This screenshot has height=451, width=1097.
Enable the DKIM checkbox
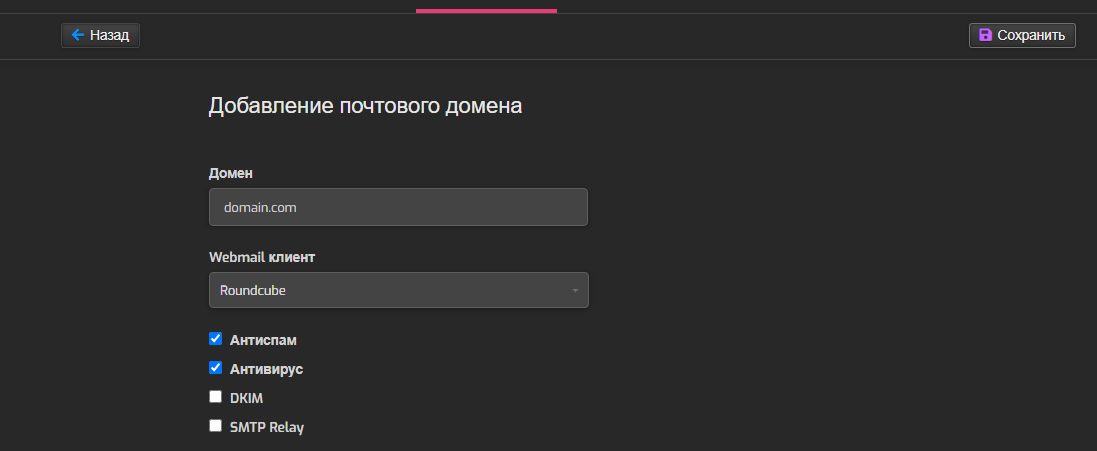[x=215, y=396]
